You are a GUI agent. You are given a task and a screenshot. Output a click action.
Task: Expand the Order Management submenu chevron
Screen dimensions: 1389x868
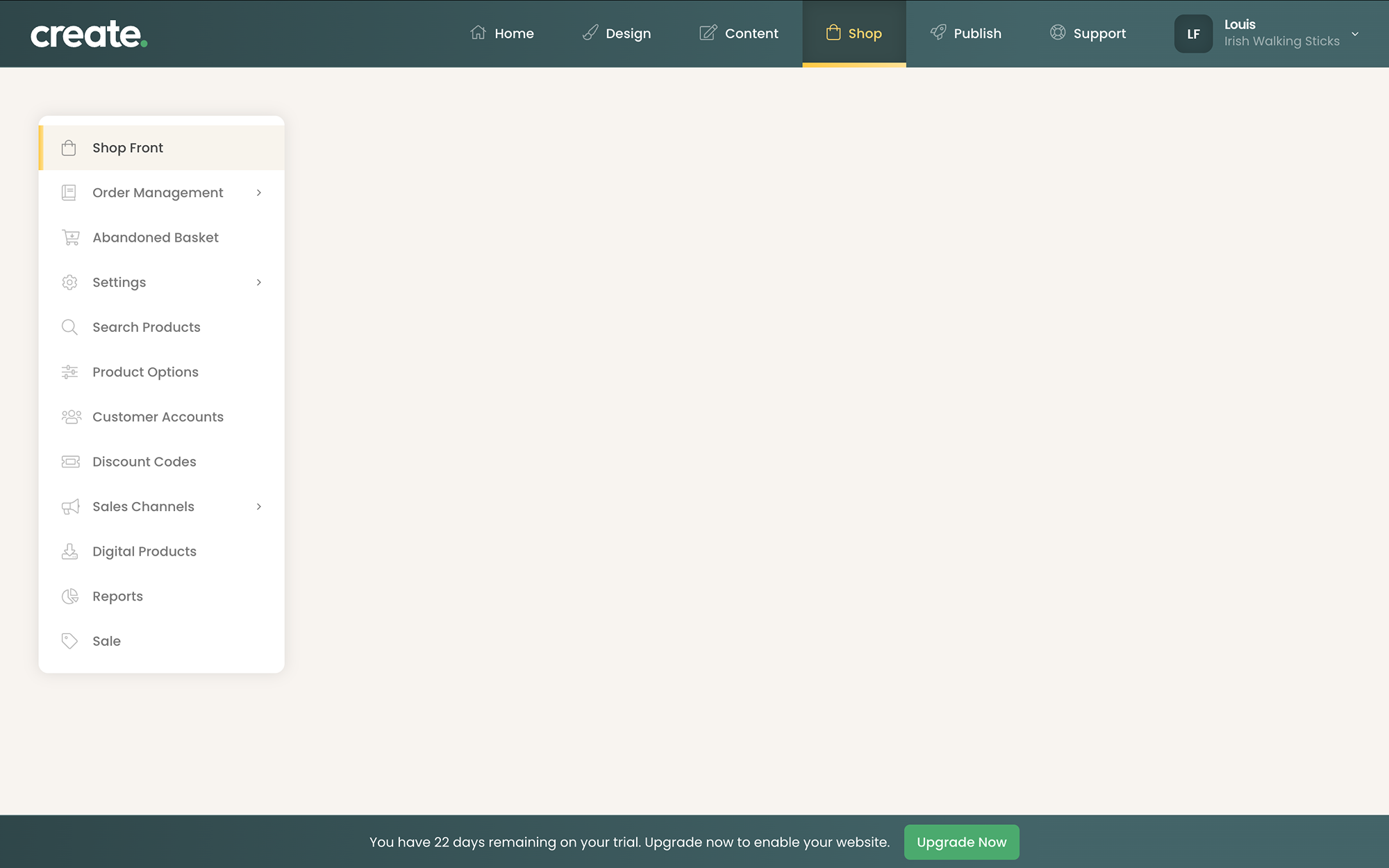(259, 193)
